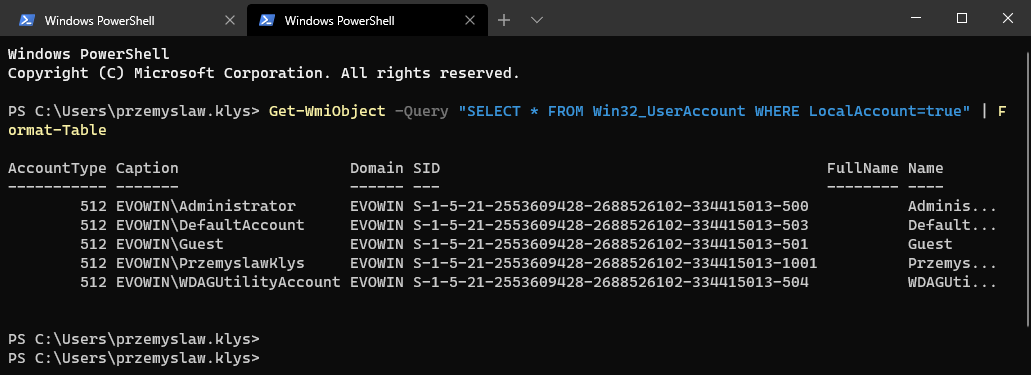Close the terminal window
This screenshot has width=1031, height=375.
tap(1007, 18)
